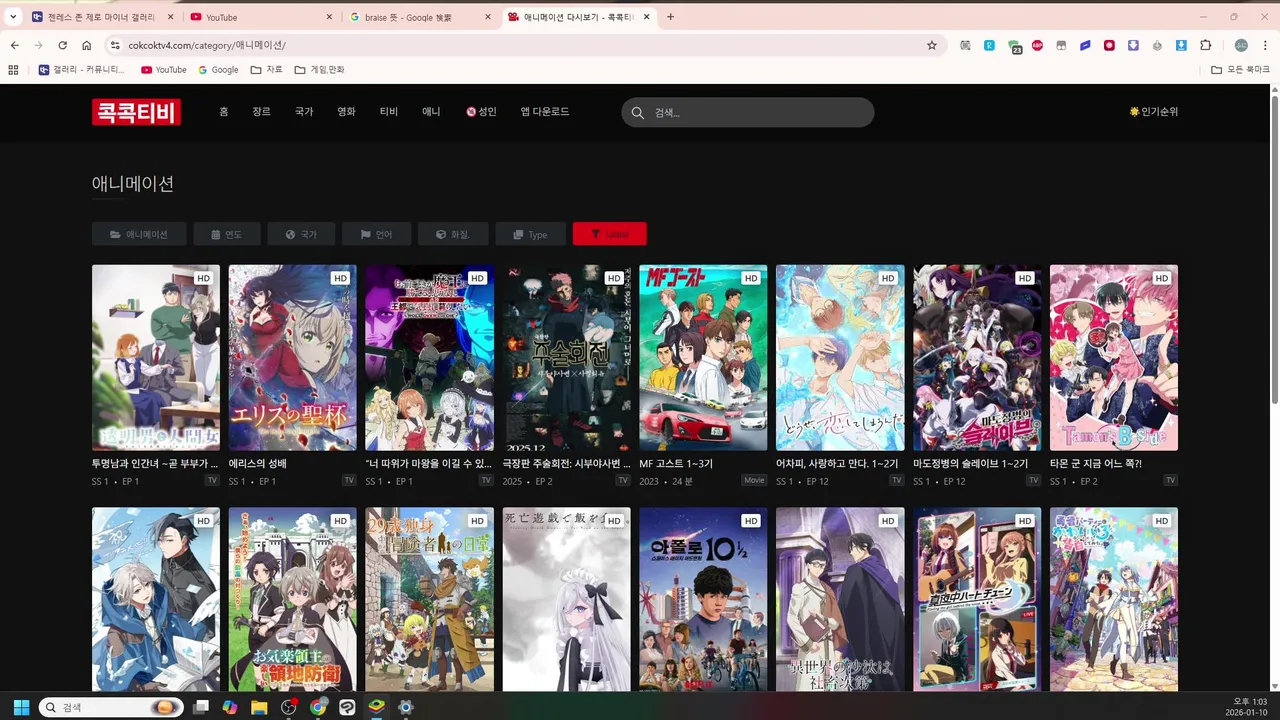This screenshot has width=1280, height=720.
Task: Click the 콕콕티비 site logo
Action: 136,112
